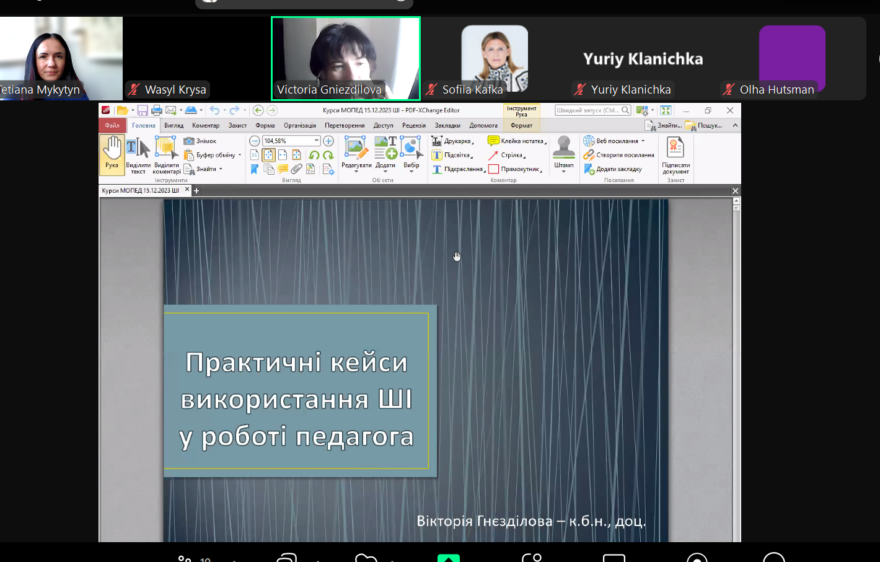This screenshot has width=880, height=562.
Task: Select the Клейка нотатка sticky note tool
Action: [x=515, y=141]
